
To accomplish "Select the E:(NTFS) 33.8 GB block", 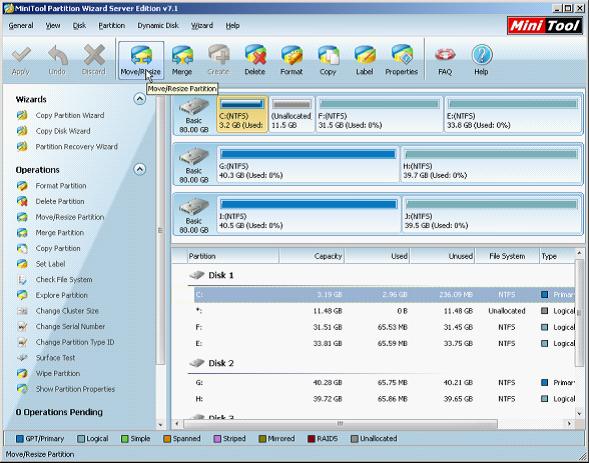I will pos(513,115).
